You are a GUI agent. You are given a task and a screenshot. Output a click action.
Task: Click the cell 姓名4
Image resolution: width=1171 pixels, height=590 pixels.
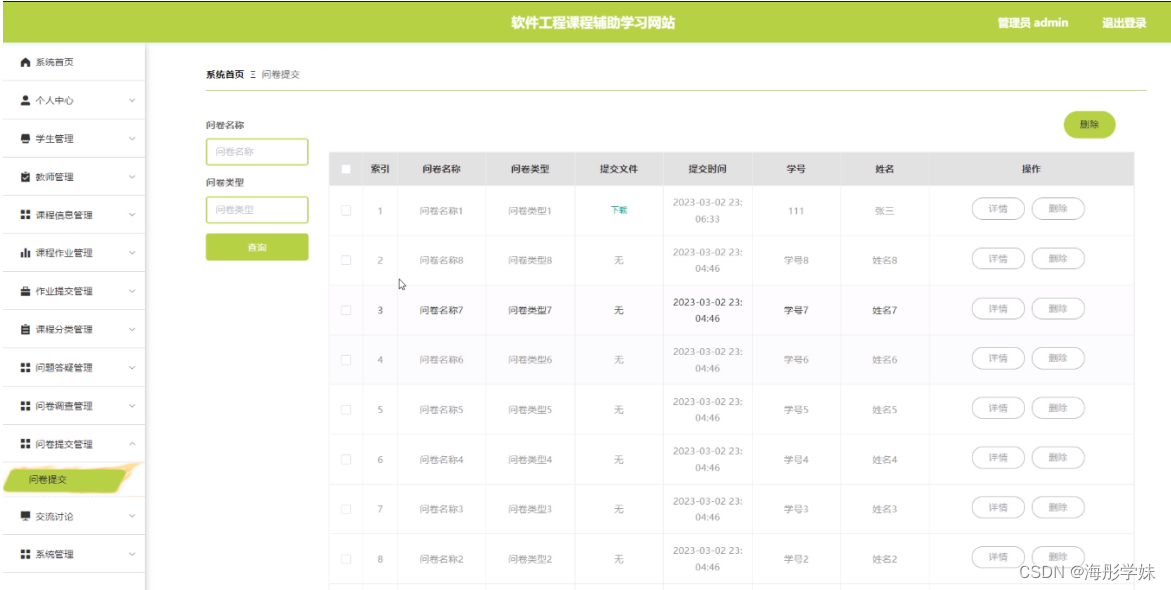pos(885,459)
